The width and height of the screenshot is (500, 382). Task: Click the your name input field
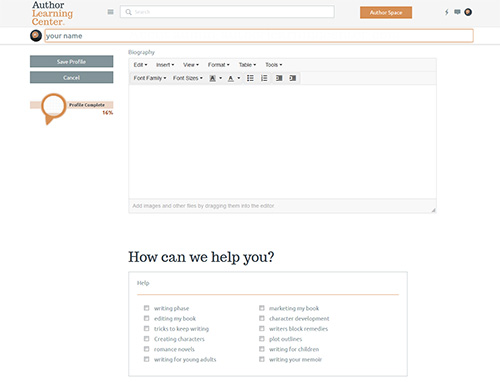click(259, 36)
